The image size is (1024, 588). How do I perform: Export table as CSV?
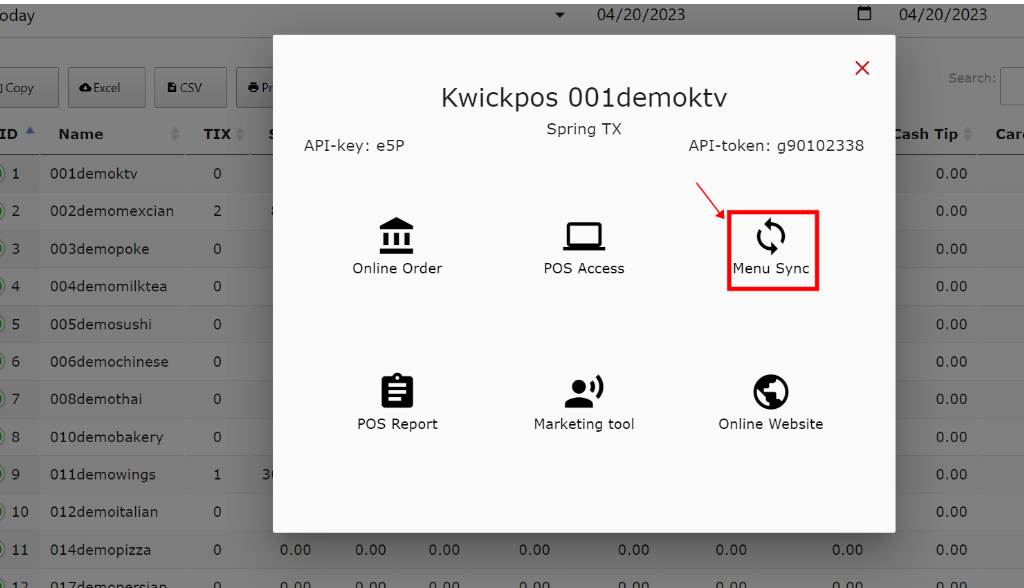[x=190, y=88]
